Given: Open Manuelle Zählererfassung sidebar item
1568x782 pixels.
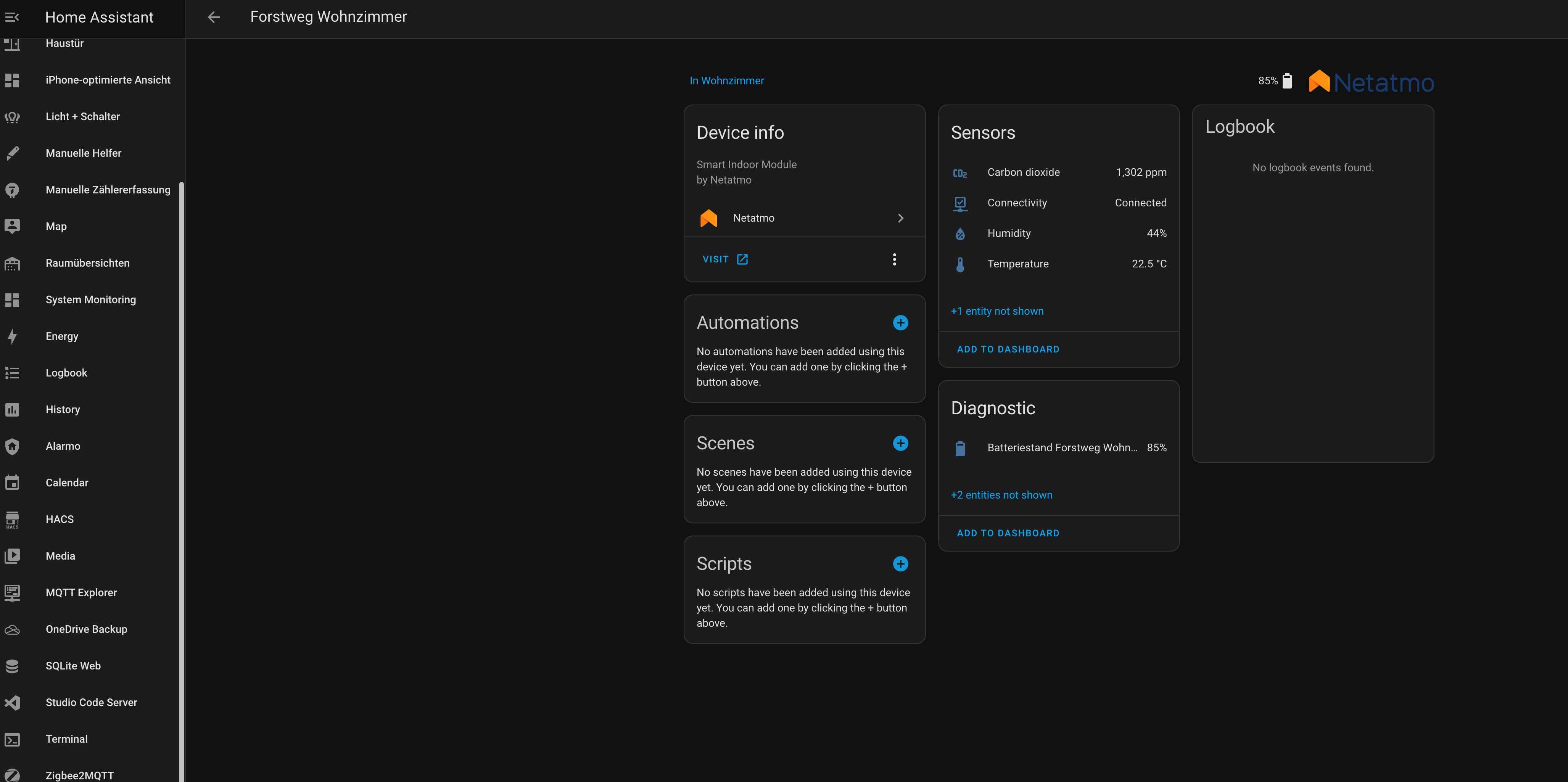Looking at the screenshot, I should [x=90, y=190].
